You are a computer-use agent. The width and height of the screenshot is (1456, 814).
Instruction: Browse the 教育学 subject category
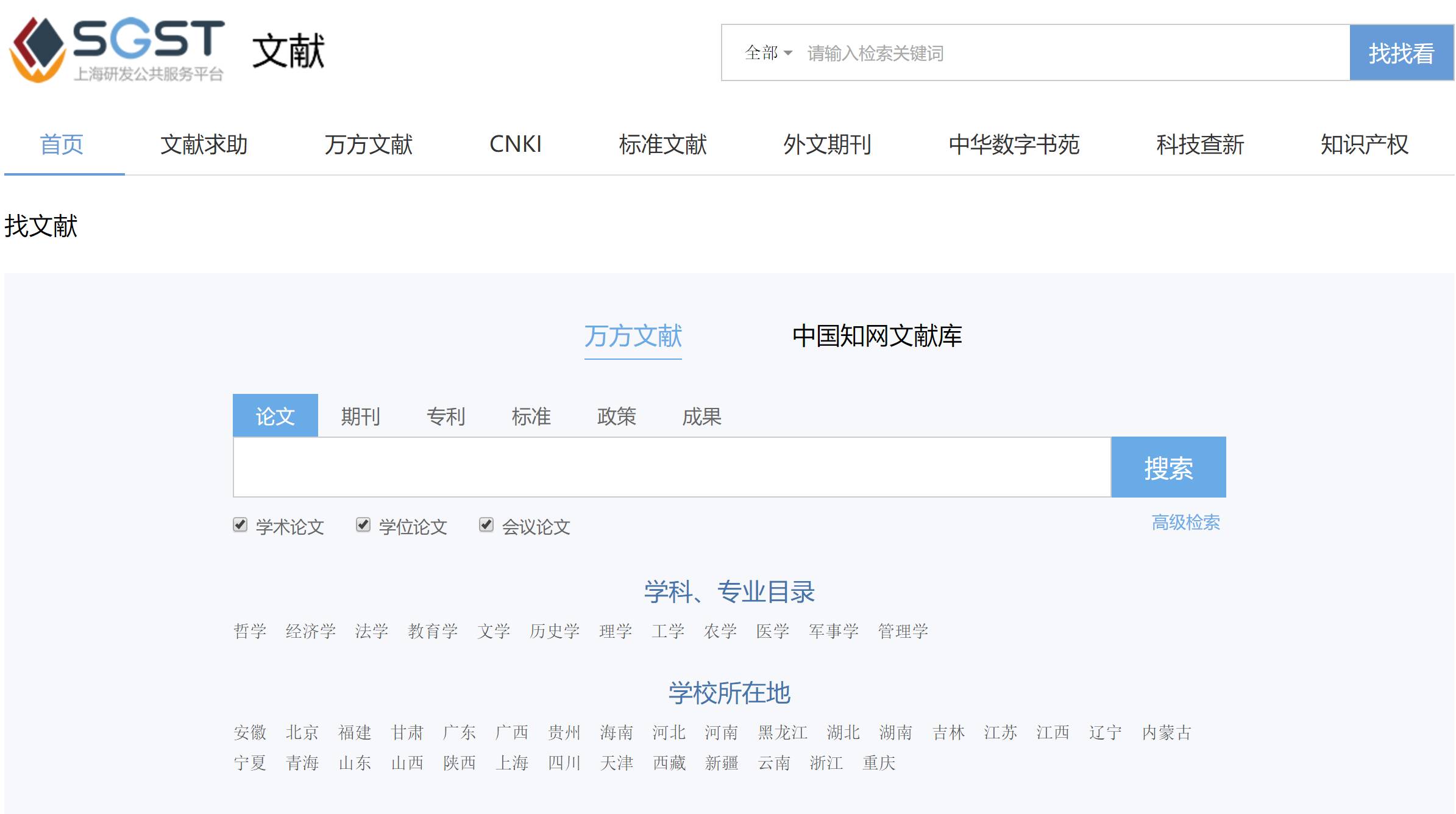coord(433,631)
